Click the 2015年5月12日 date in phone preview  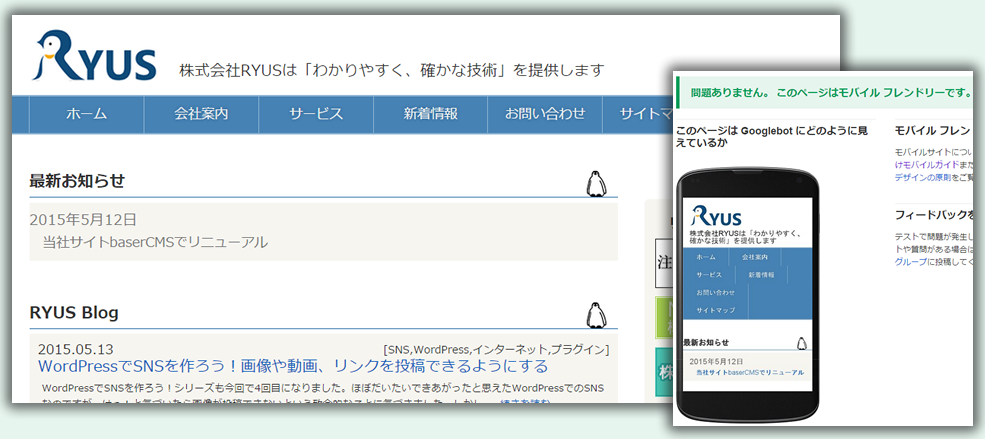[x=716, y=362]
